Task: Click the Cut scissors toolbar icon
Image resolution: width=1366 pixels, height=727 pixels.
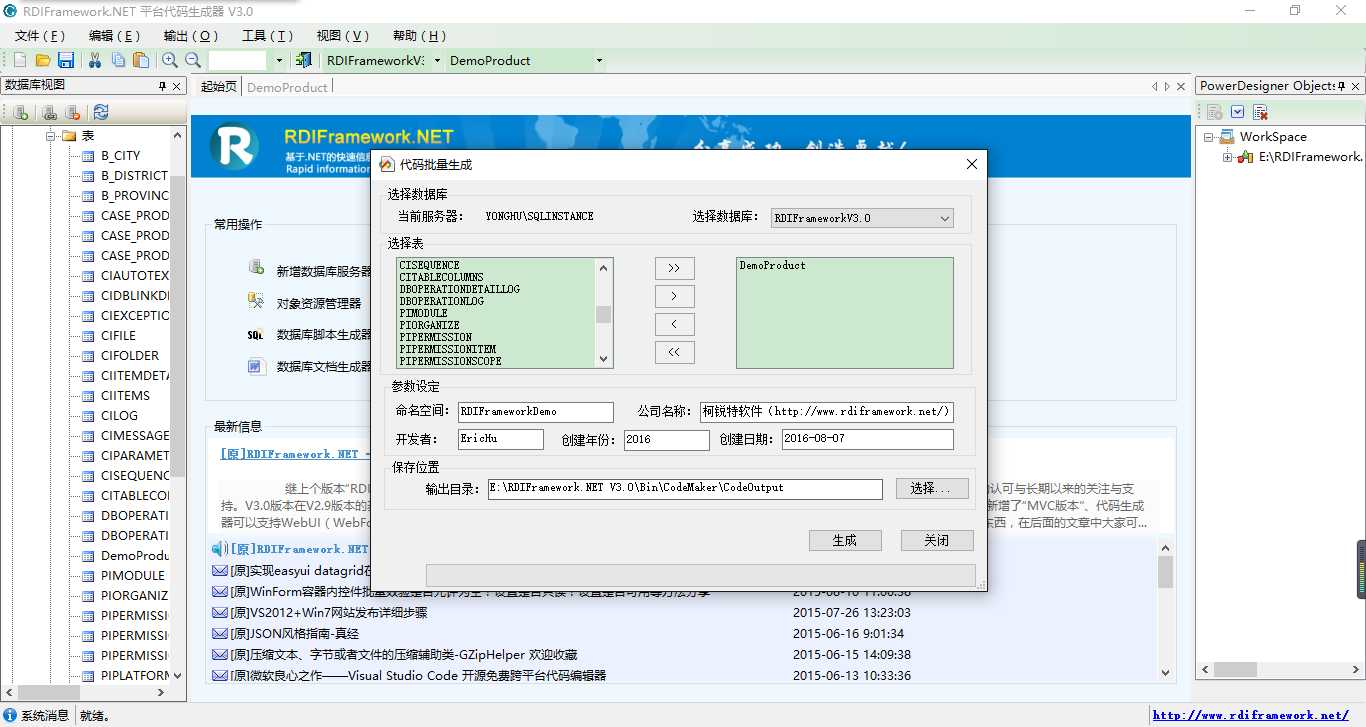Action: click(95, 60)
